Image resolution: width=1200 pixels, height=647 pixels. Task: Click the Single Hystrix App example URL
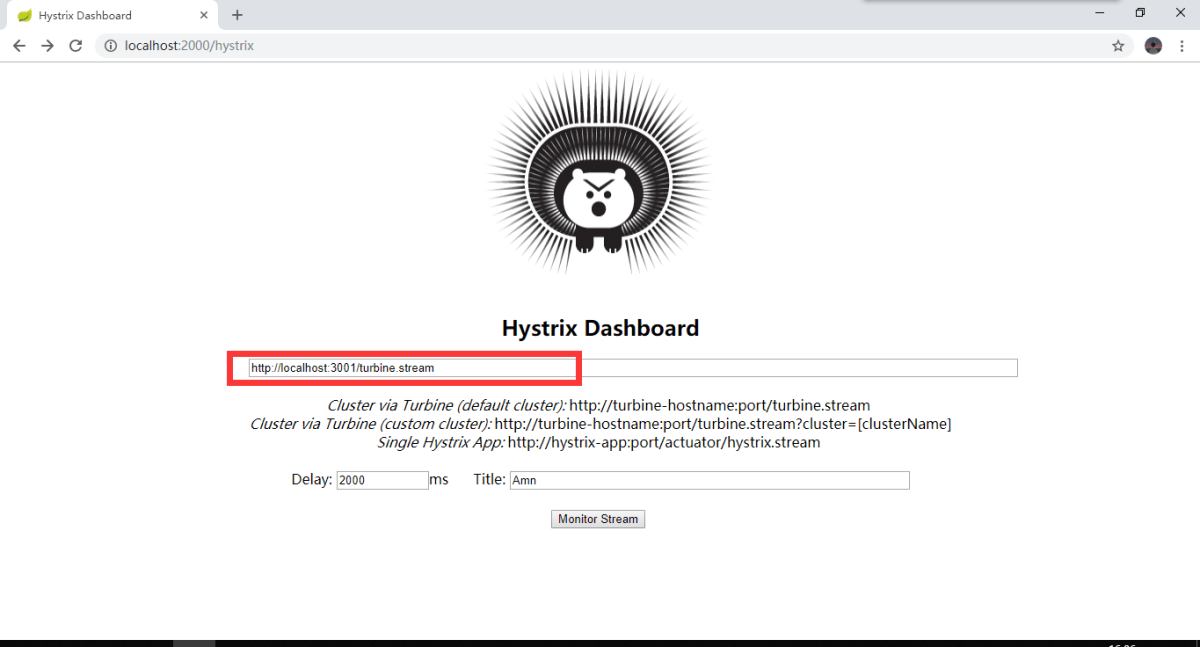click(x=664, y=442)
